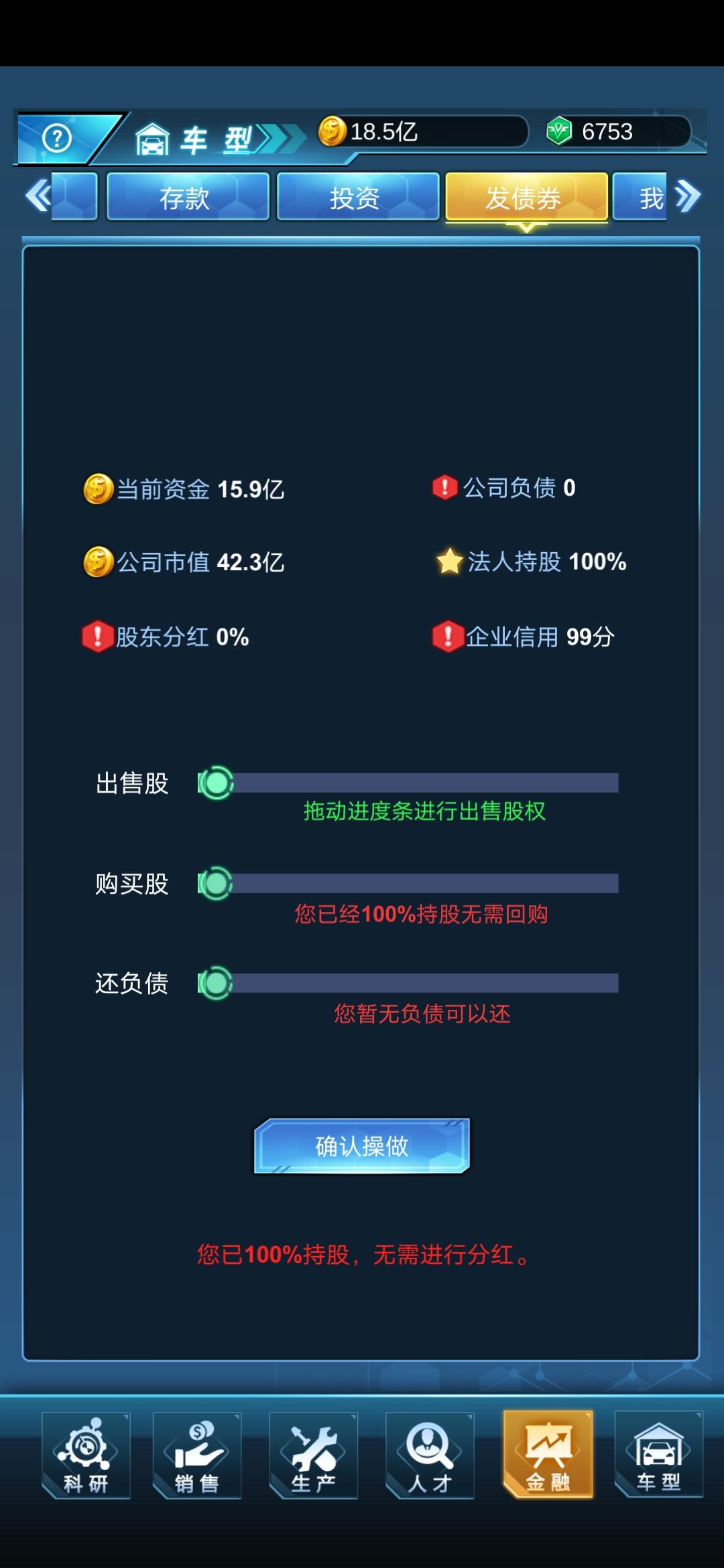Expand tabs with the right double chevron

[688, 196]
